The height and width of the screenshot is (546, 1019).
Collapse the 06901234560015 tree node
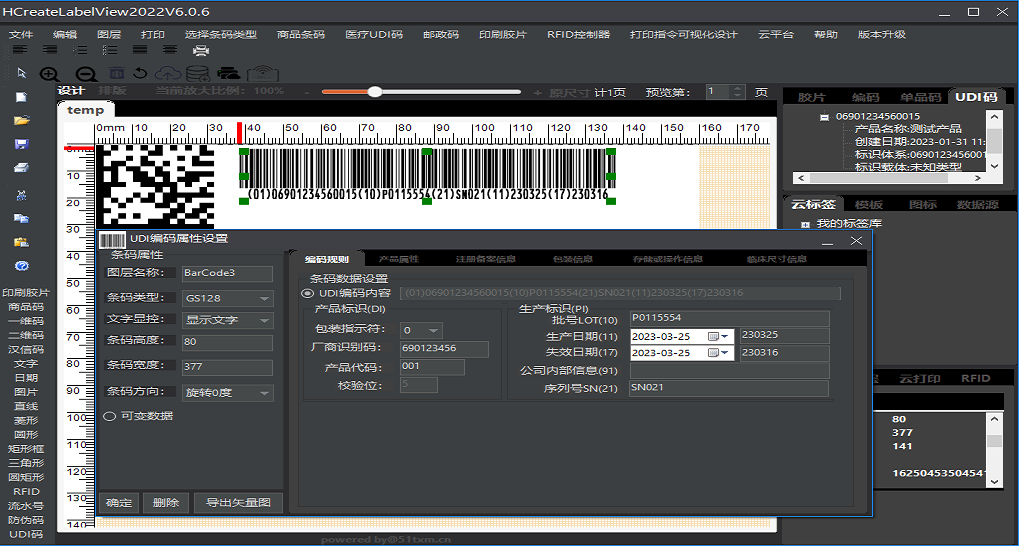pyautogui.click(x=826, y=117)
